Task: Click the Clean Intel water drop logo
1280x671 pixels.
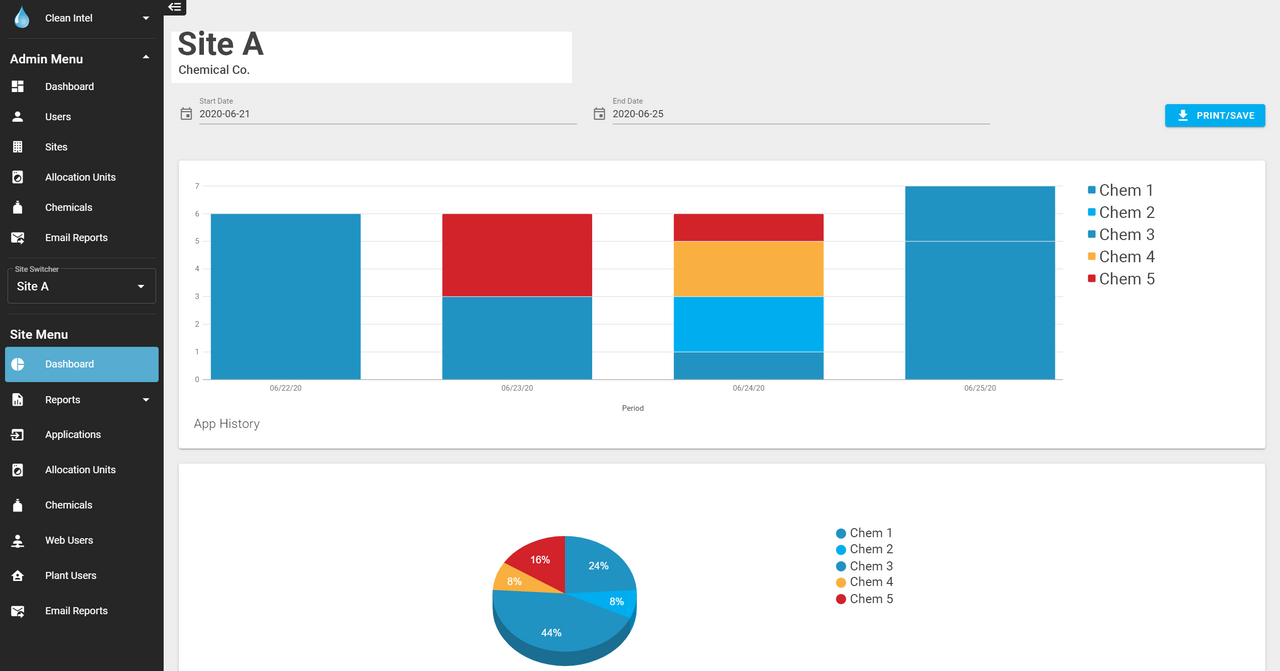Action: click(x=21, y=18)
